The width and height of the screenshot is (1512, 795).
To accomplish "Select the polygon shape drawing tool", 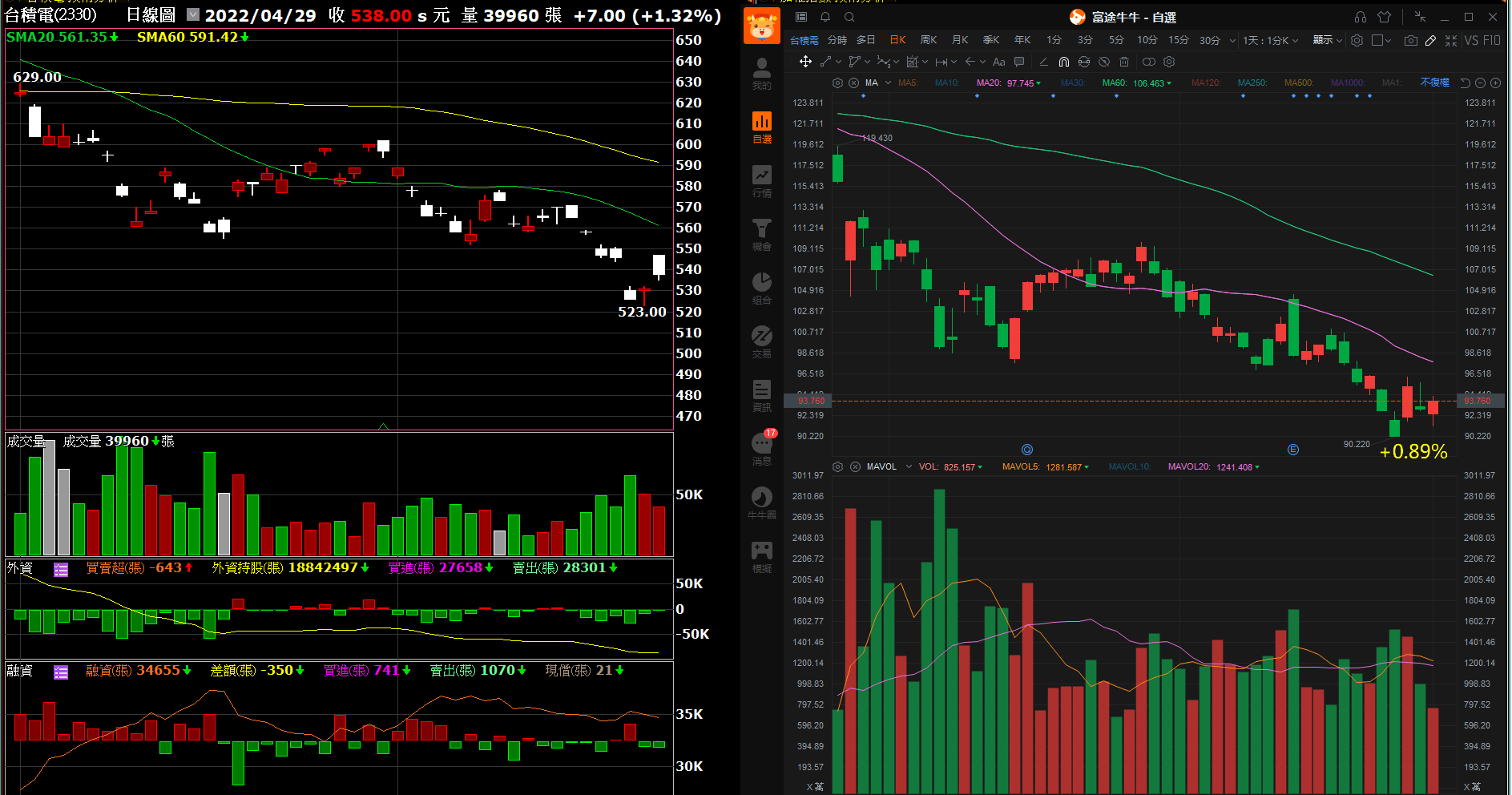I will pyautogui.click(x=854, y=62).
